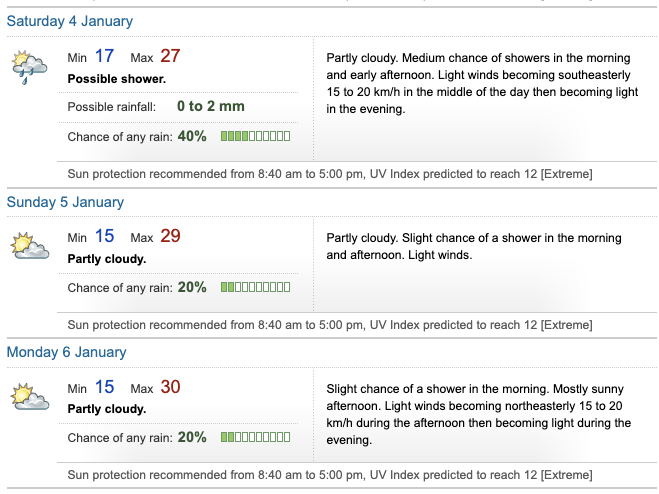This screenshot has height=494, width=659.
Task: Click Monday's detailed forecast description paragraph
Action: (479, 415)
